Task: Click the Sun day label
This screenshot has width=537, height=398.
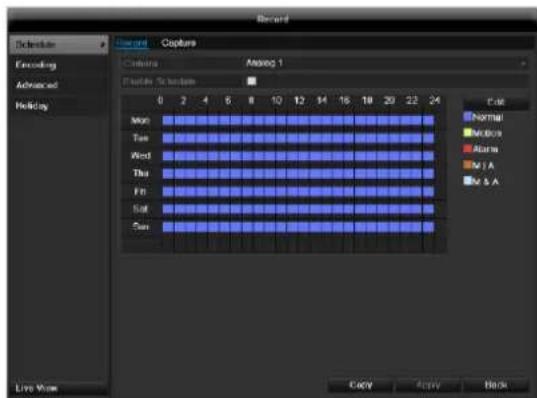Action: pyautogui.click(x=141, y=227)
